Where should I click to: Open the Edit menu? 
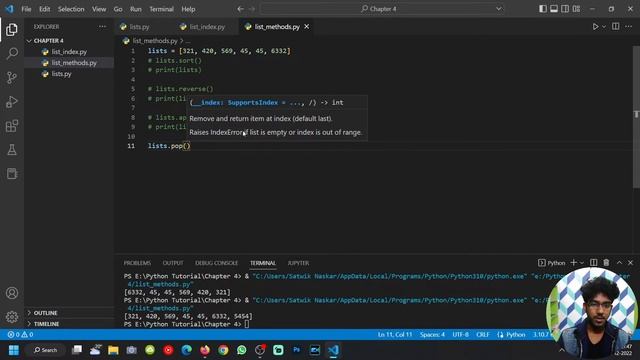pyautogui.click(x=44, y=9)
